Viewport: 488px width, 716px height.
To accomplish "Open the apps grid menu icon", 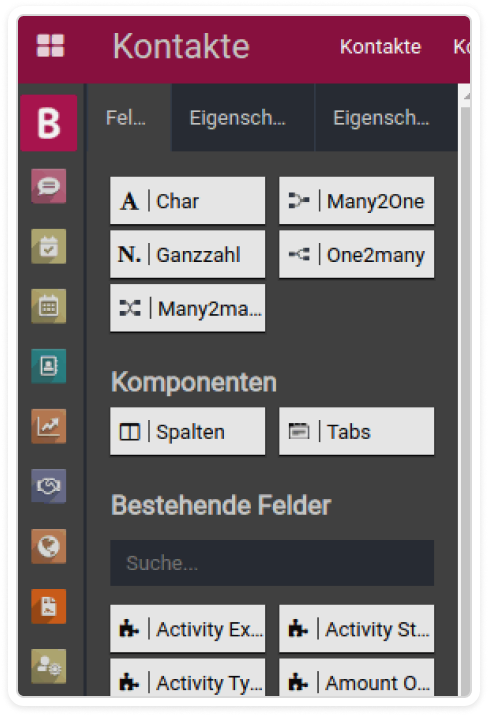I will tap(50, 46).
